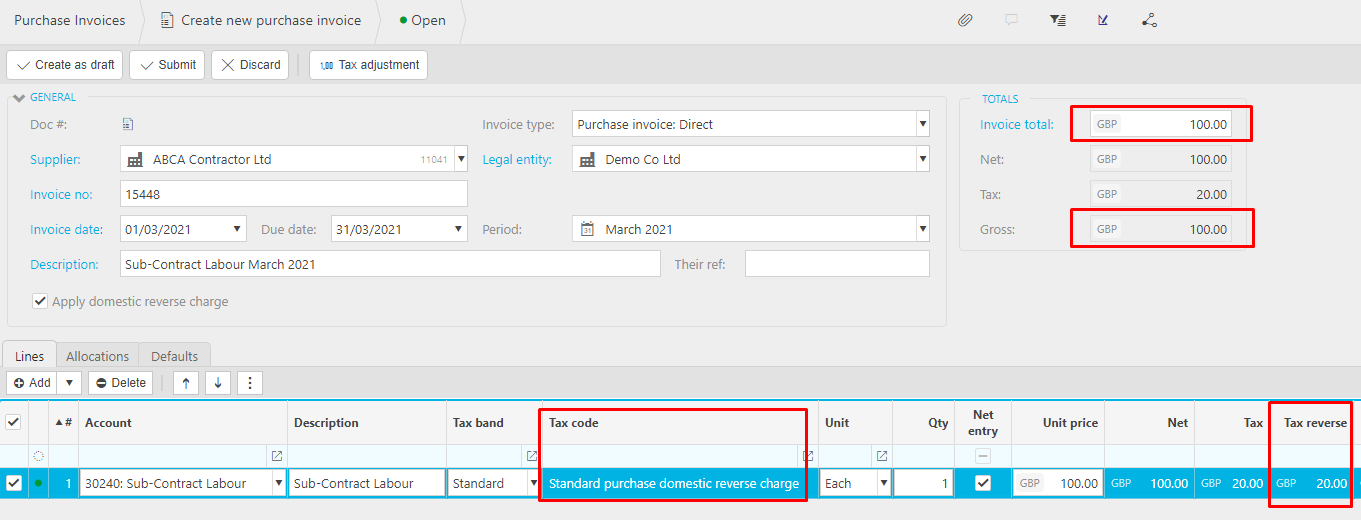Click the share nodes icon at top right
This screenshot has width=1361, height=520.
click(1149, 20)
